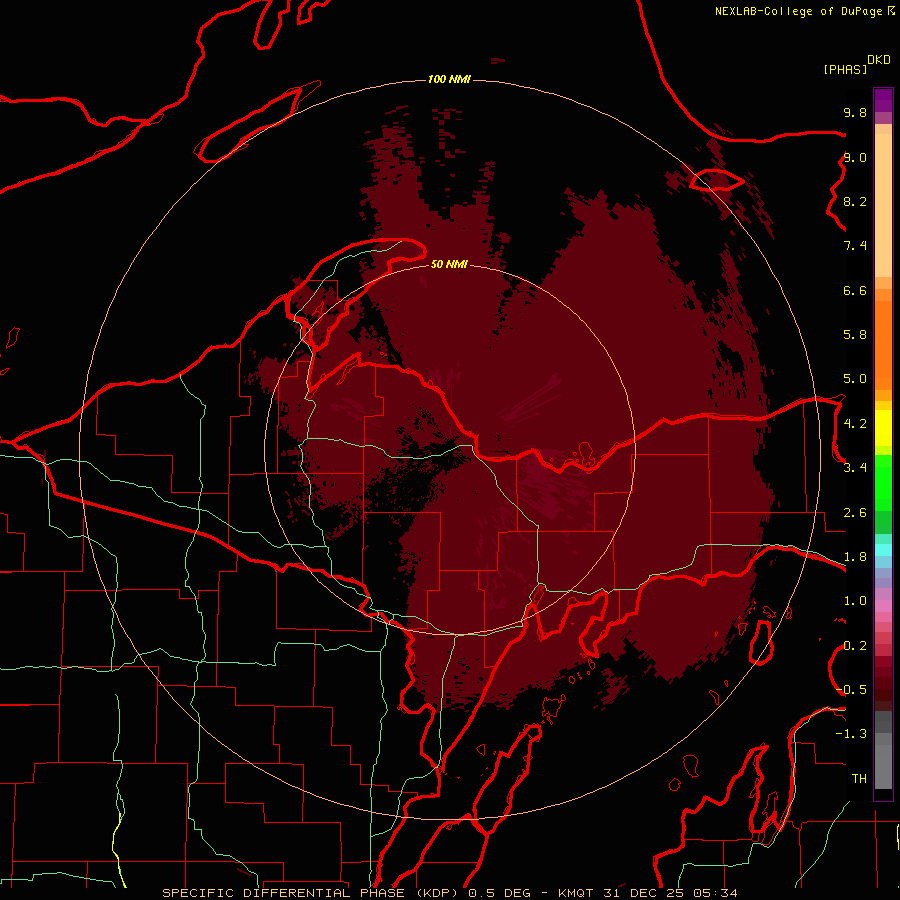Viewport: 900px width, 900px height.
Task: Click the cyan segment of the color bar
Action: [883, 550]
